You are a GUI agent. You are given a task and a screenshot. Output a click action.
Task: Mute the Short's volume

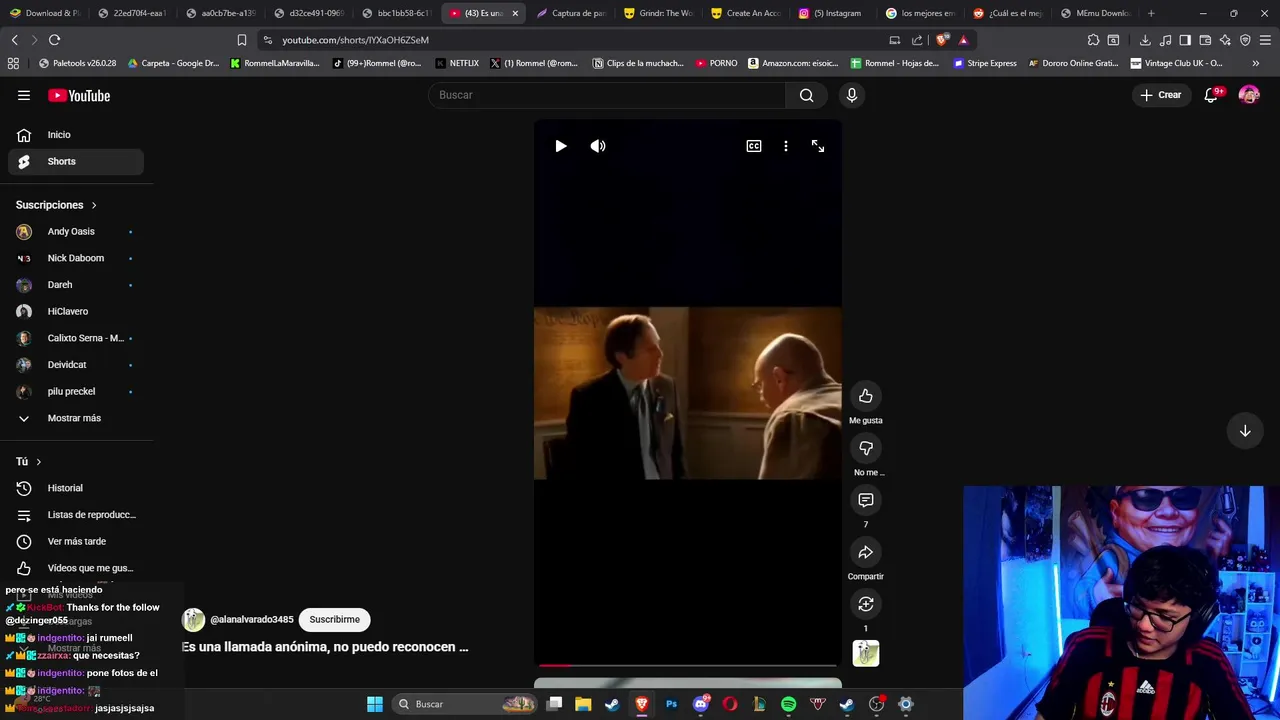pos(598,146)
